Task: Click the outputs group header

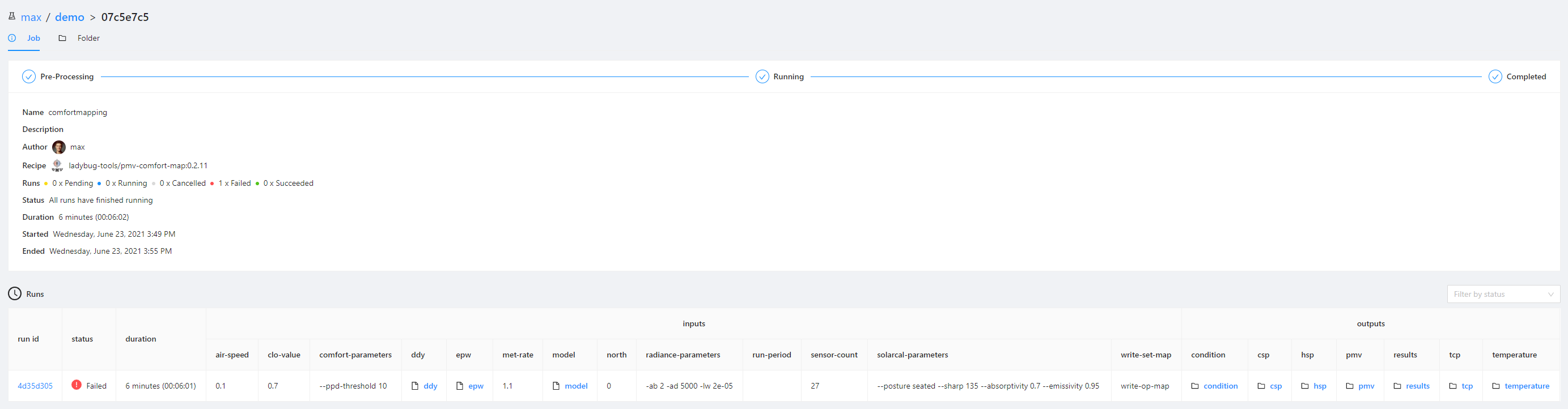Action: click(1371, 324)
